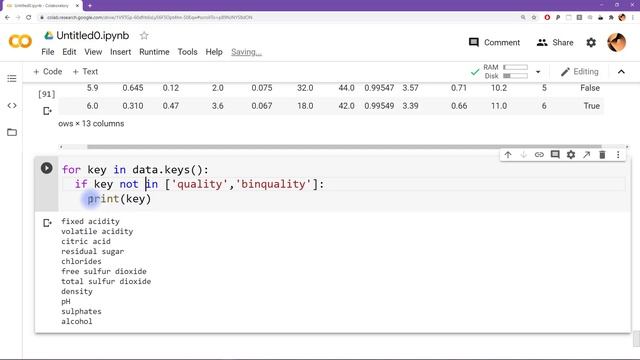Click the Share button
Viewport: 640px width, 360px height.
pyautogui.click(x=555, y=42)
